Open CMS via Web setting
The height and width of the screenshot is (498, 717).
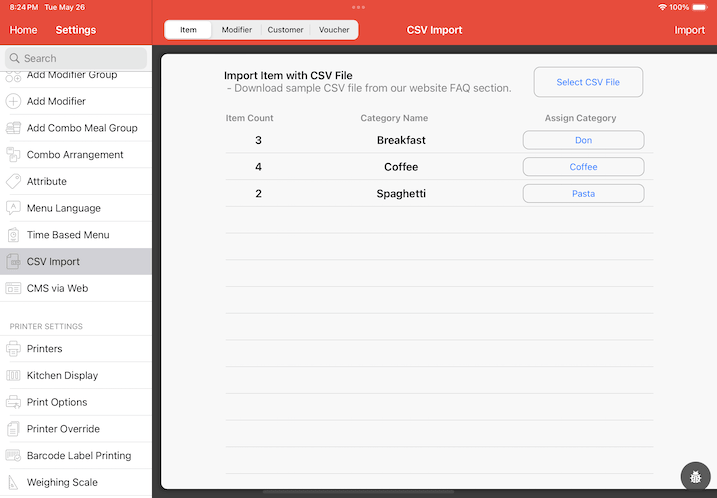pos(76,288)
